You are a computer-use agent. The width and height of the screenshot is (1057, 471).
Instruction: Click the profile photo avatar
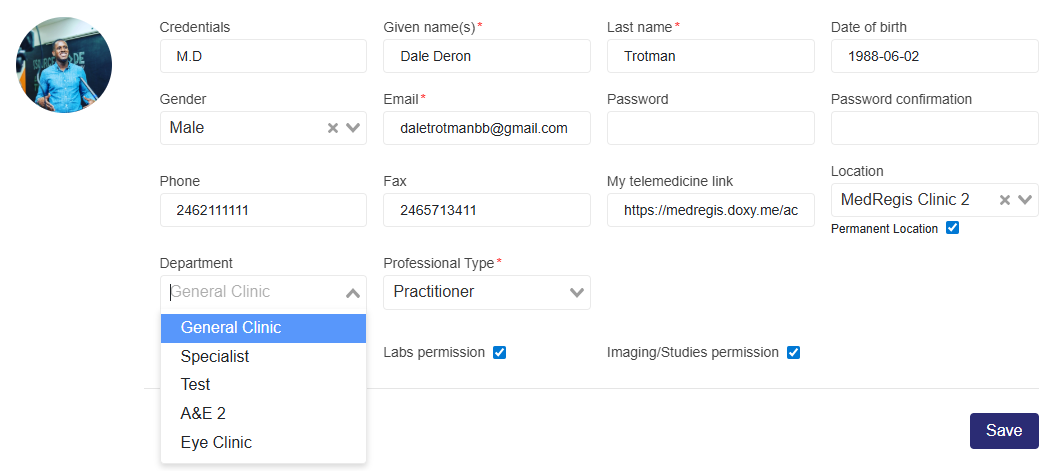tap(64, 65)
